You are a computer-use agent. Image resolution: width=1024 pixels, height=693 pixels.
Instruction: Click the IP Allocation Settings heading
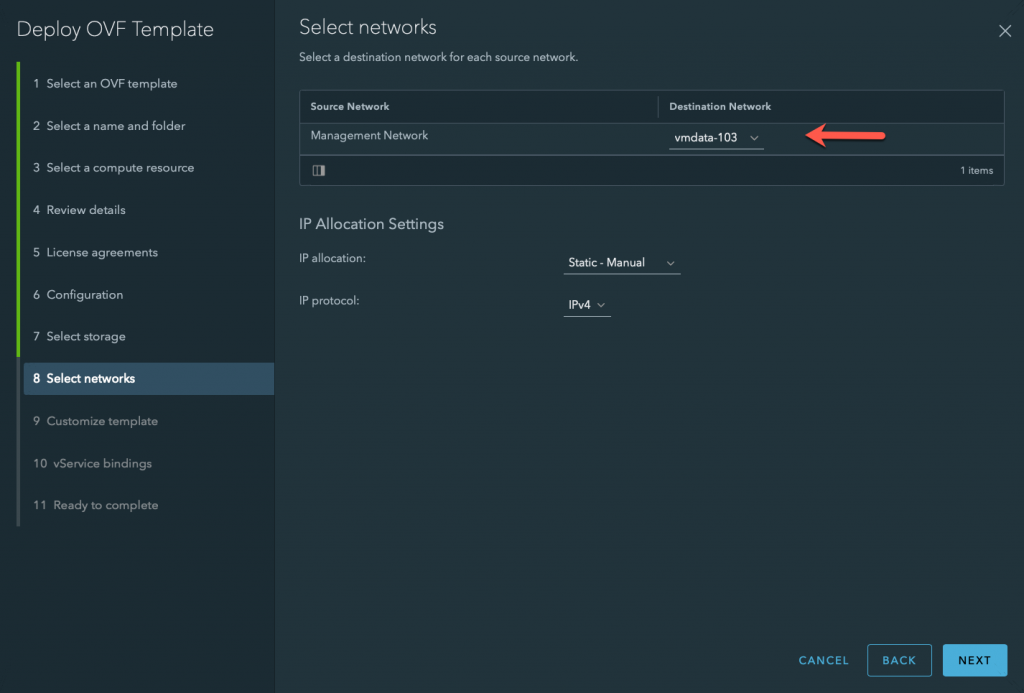coord(371,224)
